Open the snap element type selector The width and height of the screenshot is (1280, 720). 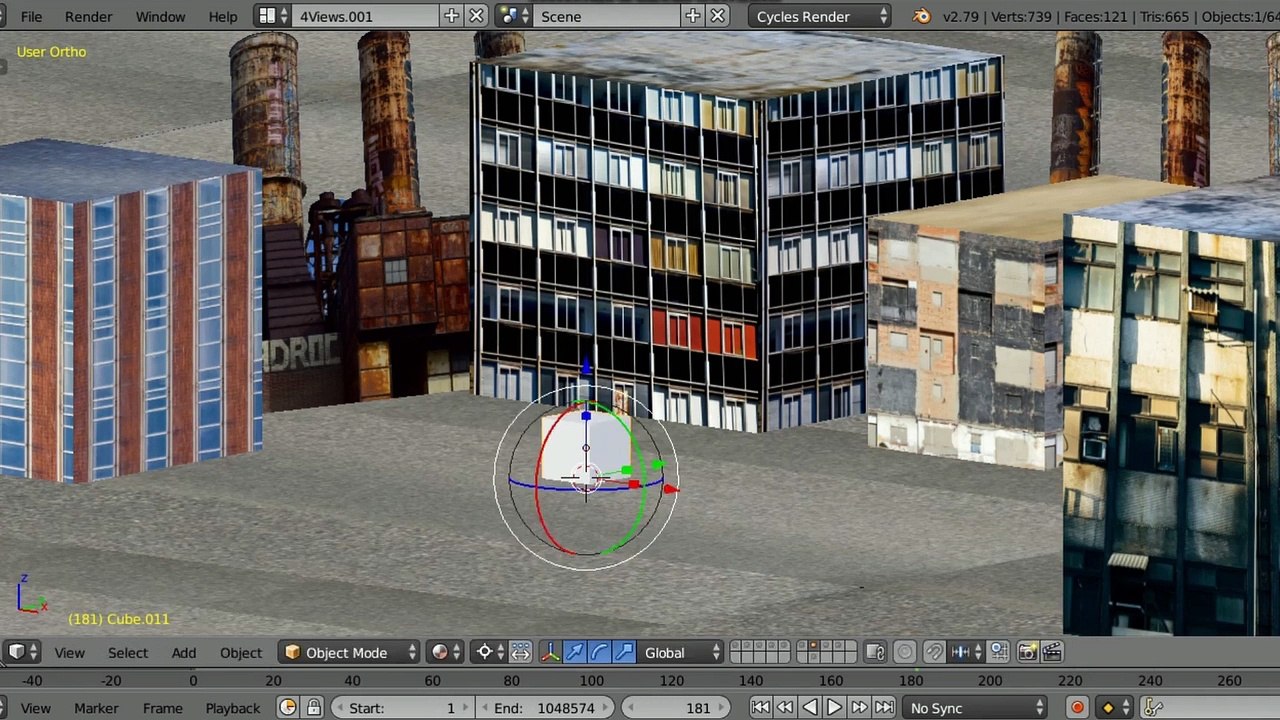point(966,652)
